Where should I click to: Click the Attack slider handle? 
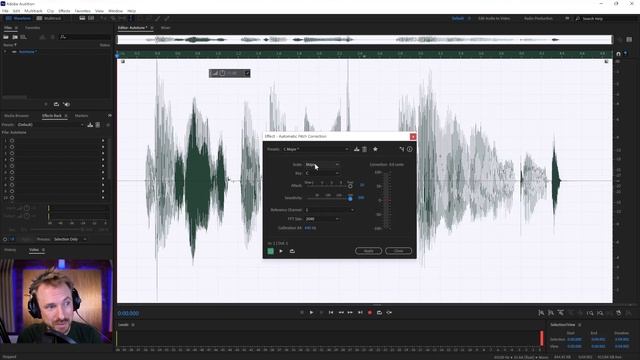point(350,186)
